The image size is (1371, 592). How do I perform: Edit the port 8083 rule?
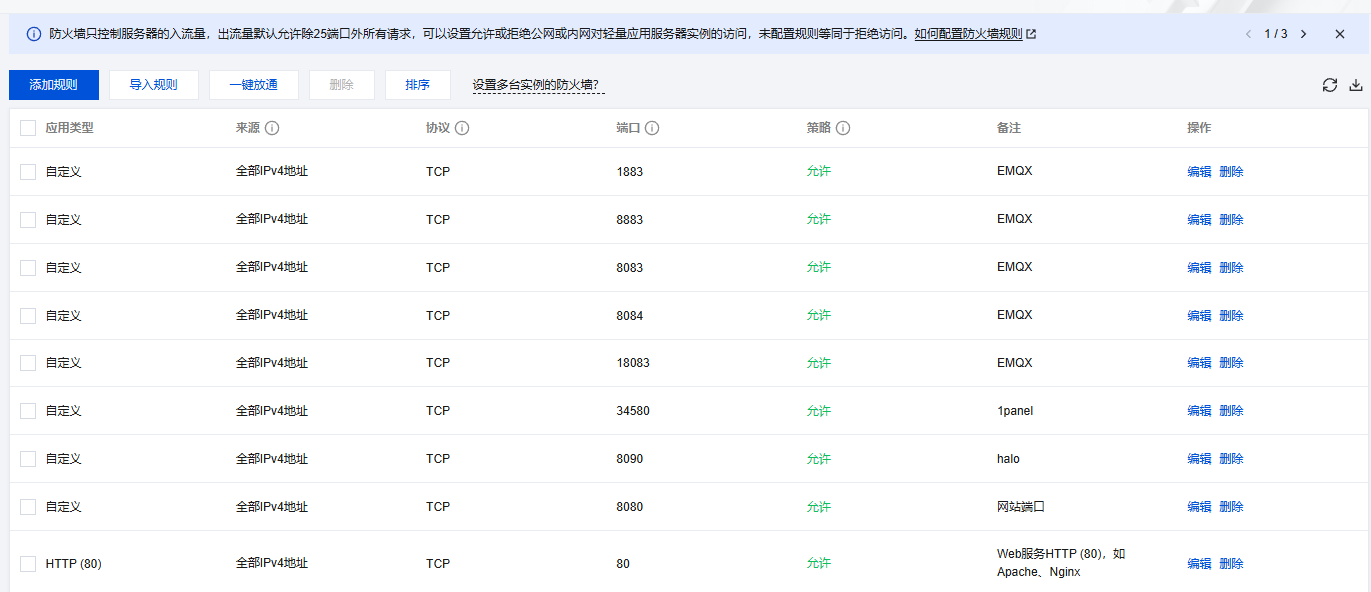tap(1199, 268)
